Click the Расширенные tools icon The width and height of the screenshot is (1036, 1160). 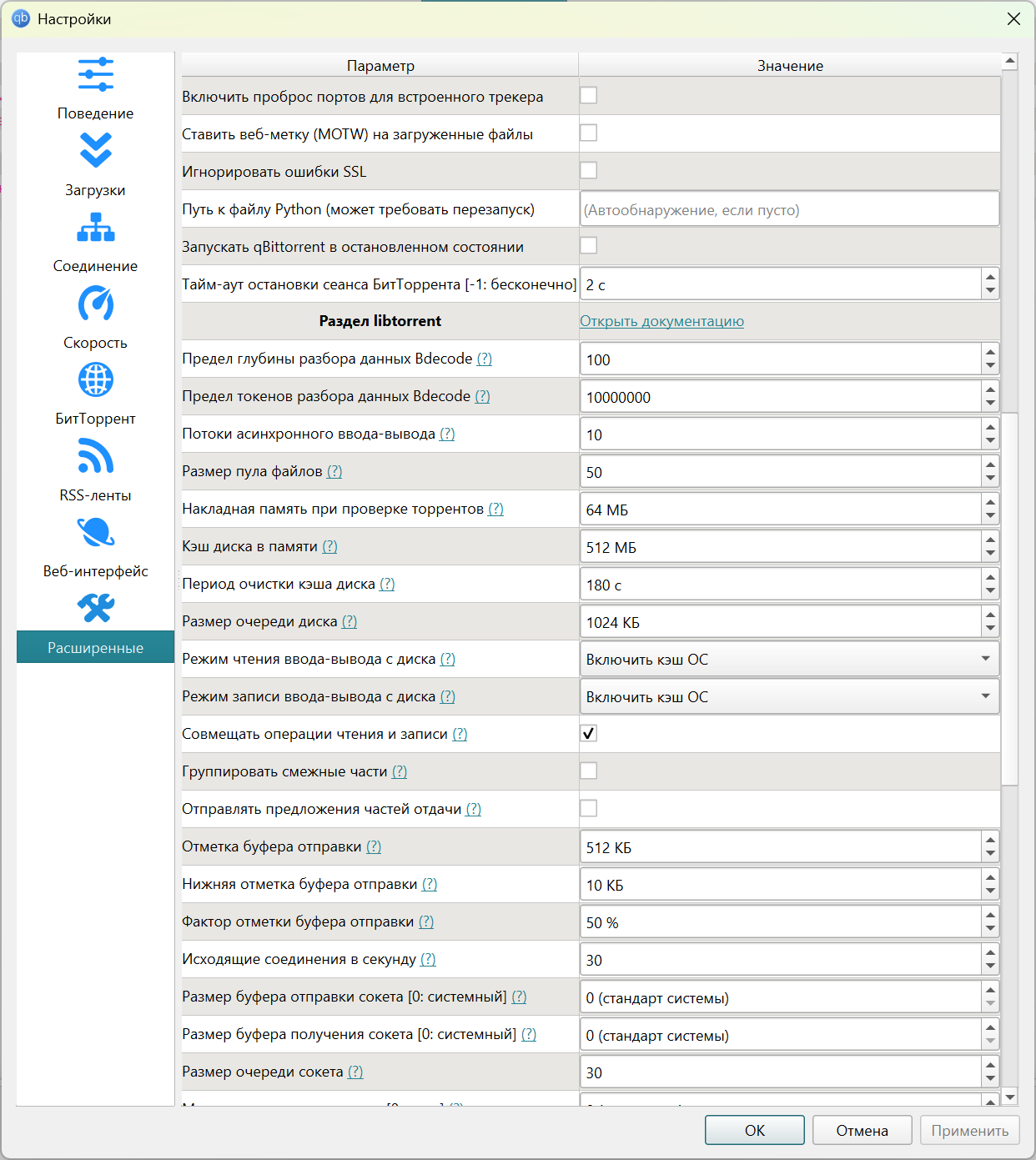tap(96, 609)
